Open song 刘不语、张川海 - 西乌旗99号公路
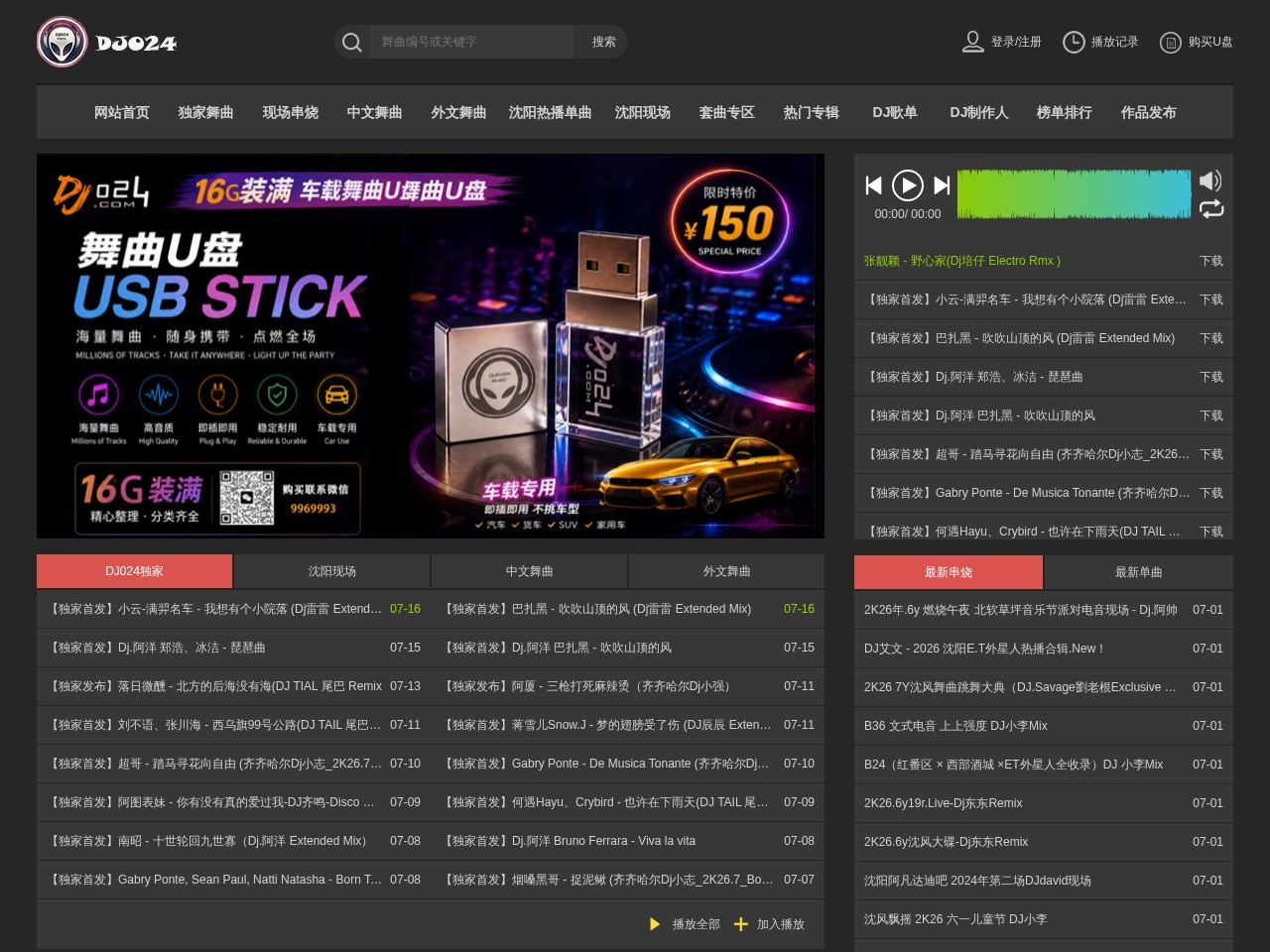 (214, 725)
